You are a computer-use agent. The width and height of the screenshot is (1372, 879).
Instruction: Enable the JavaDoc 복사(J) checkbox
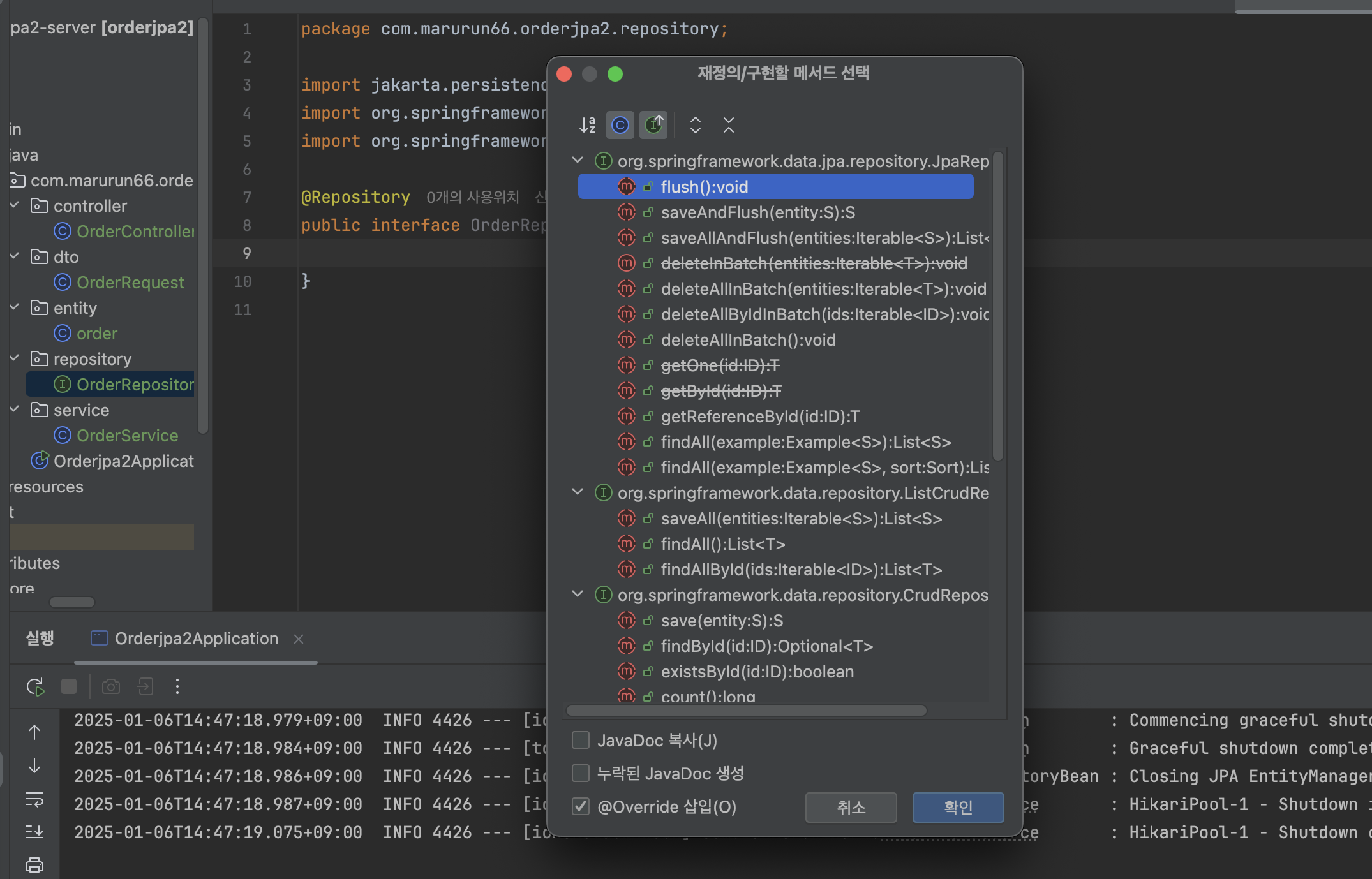(x=581, y=740)
